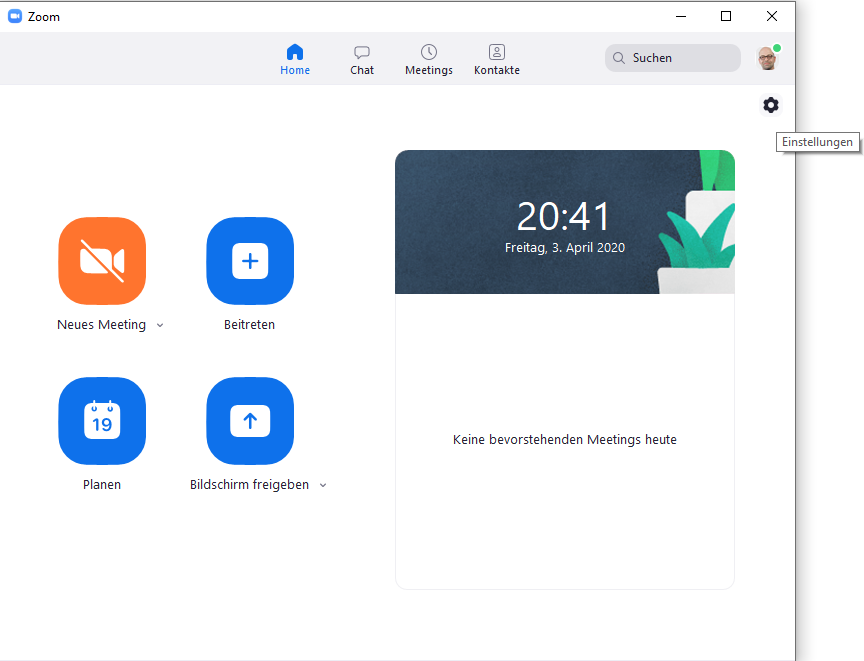Switch to the Home tab
This screenshot has width=864, height=661.
pyautogui.click(x=295, y=59)
